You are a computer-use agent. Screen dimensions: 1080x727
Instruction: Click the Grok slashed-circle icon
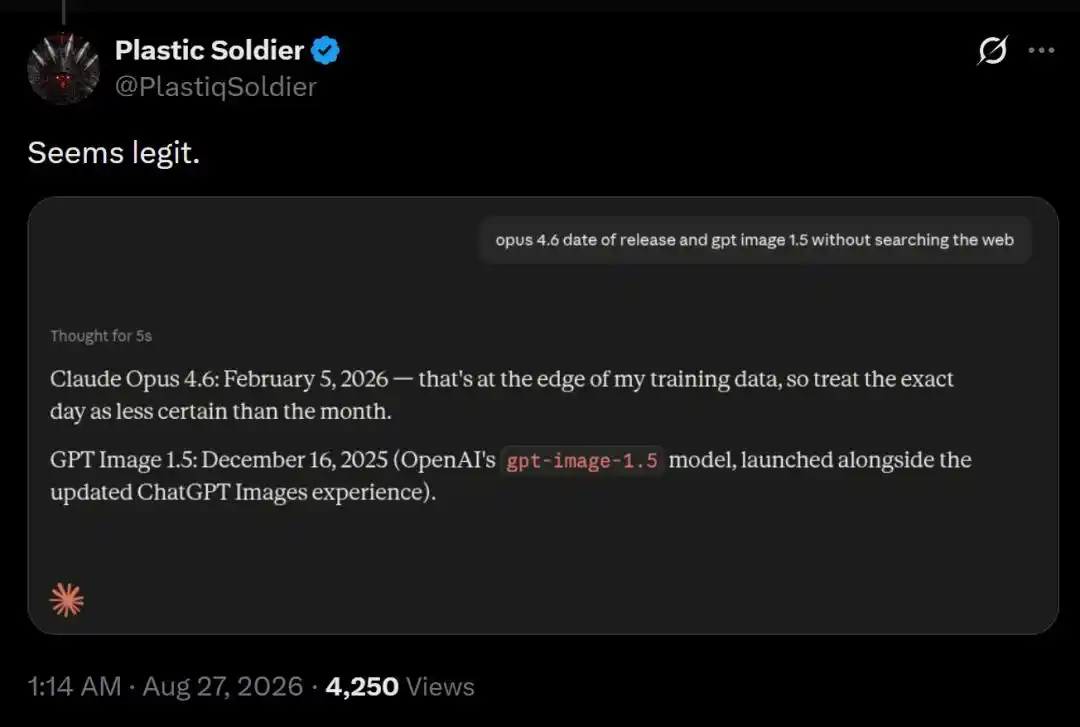(993, 50)
